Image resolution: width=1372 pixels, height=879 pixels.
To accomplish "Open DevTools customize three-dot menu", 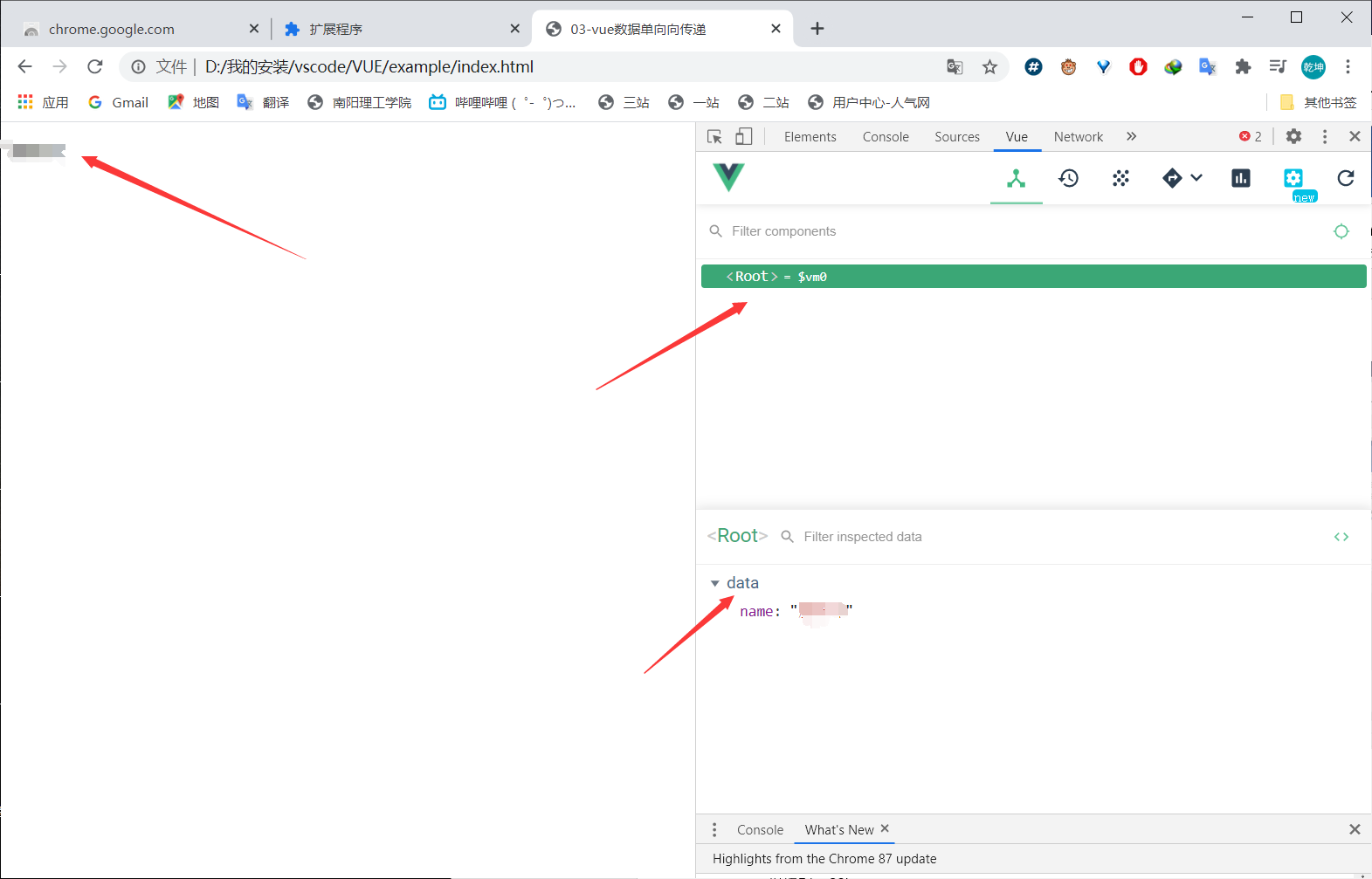I will 1325,137.
